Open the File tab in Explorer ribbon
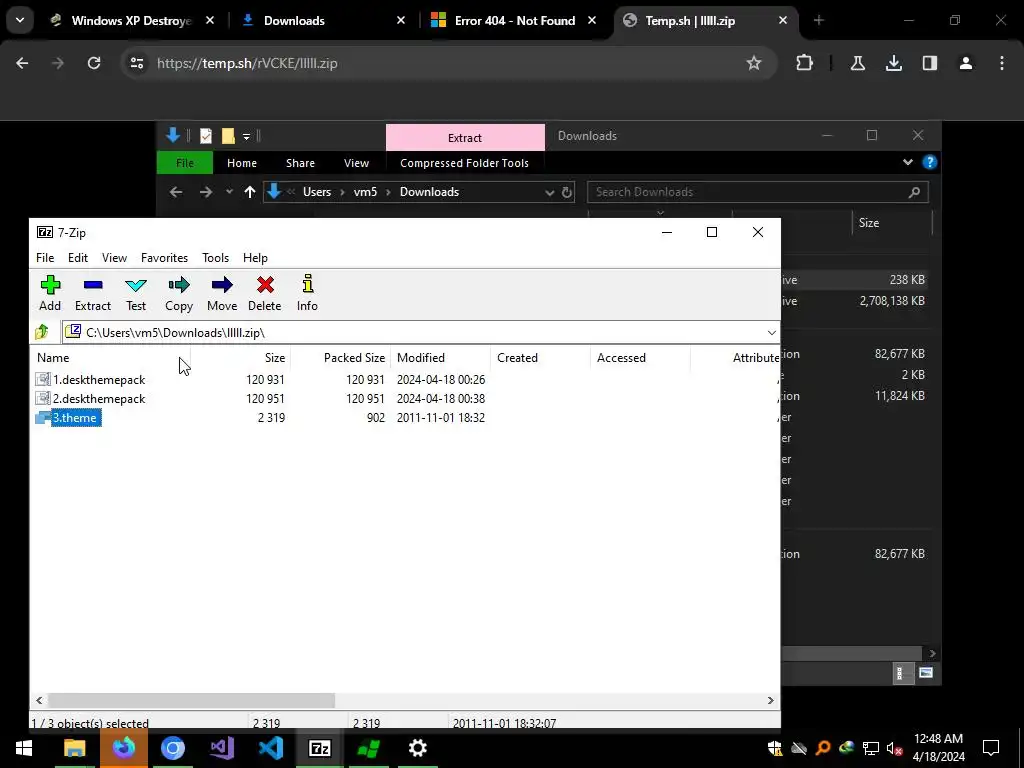 coord(185,163)
